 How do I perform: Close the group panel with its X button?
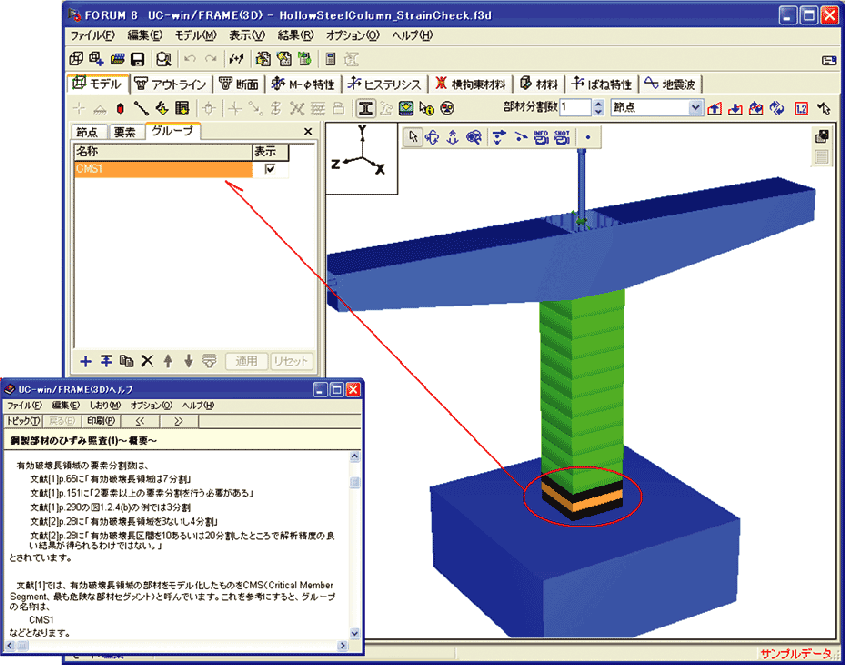[x=308, y=131]
